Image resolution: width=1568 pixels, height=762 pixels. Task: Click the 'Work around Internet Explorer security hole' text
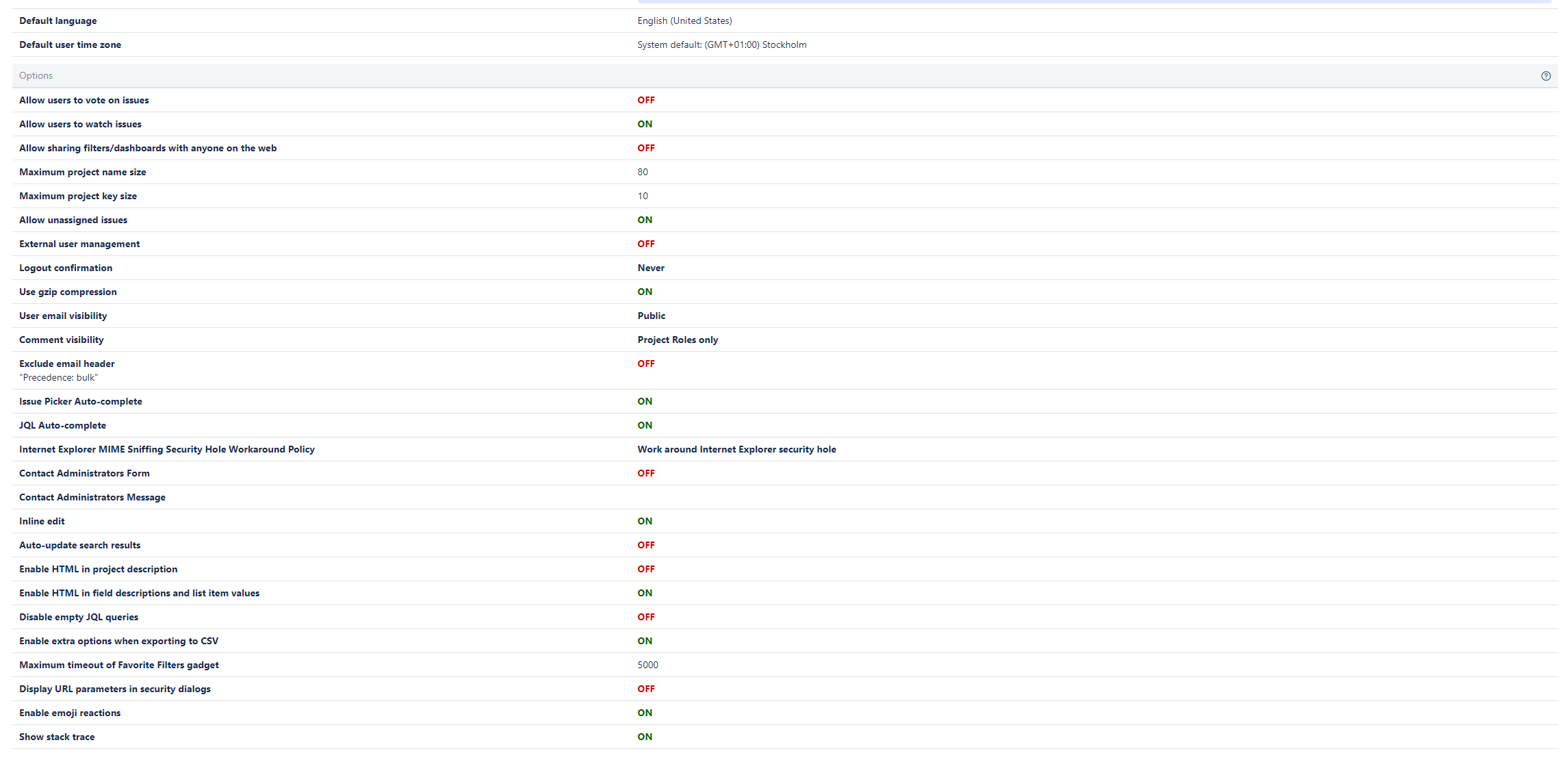[736, 449]
